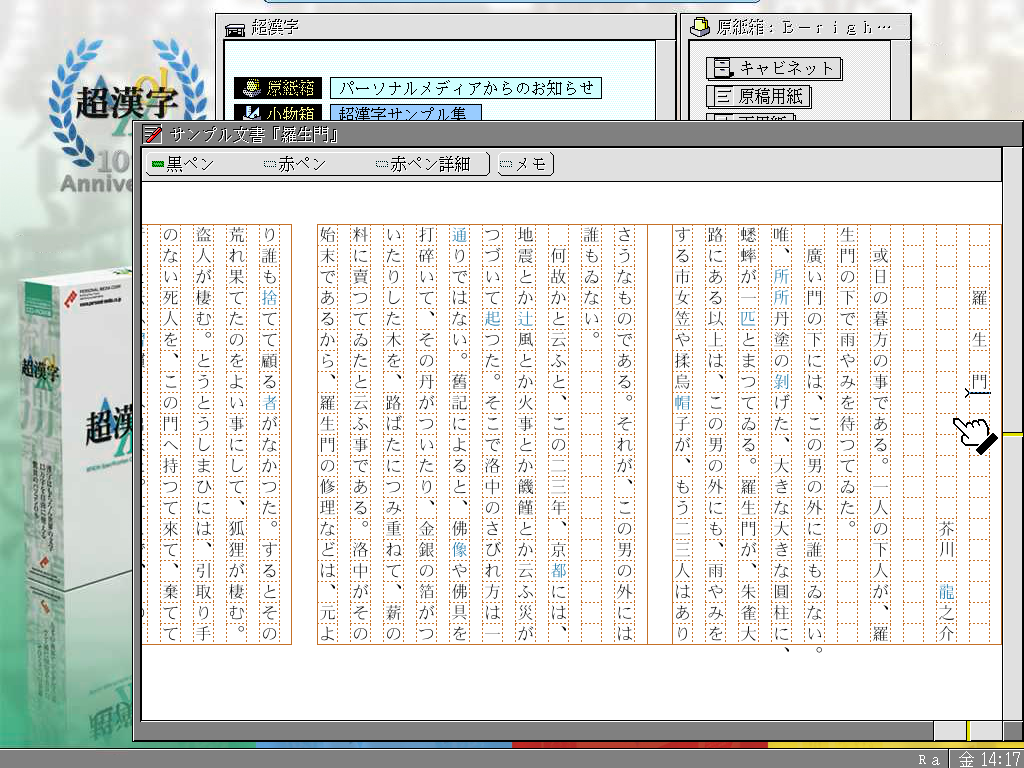The width and height of the screenshot is (1024, 768).
Task: Click the clock showing 金 14:17
Action: [989, 759]
